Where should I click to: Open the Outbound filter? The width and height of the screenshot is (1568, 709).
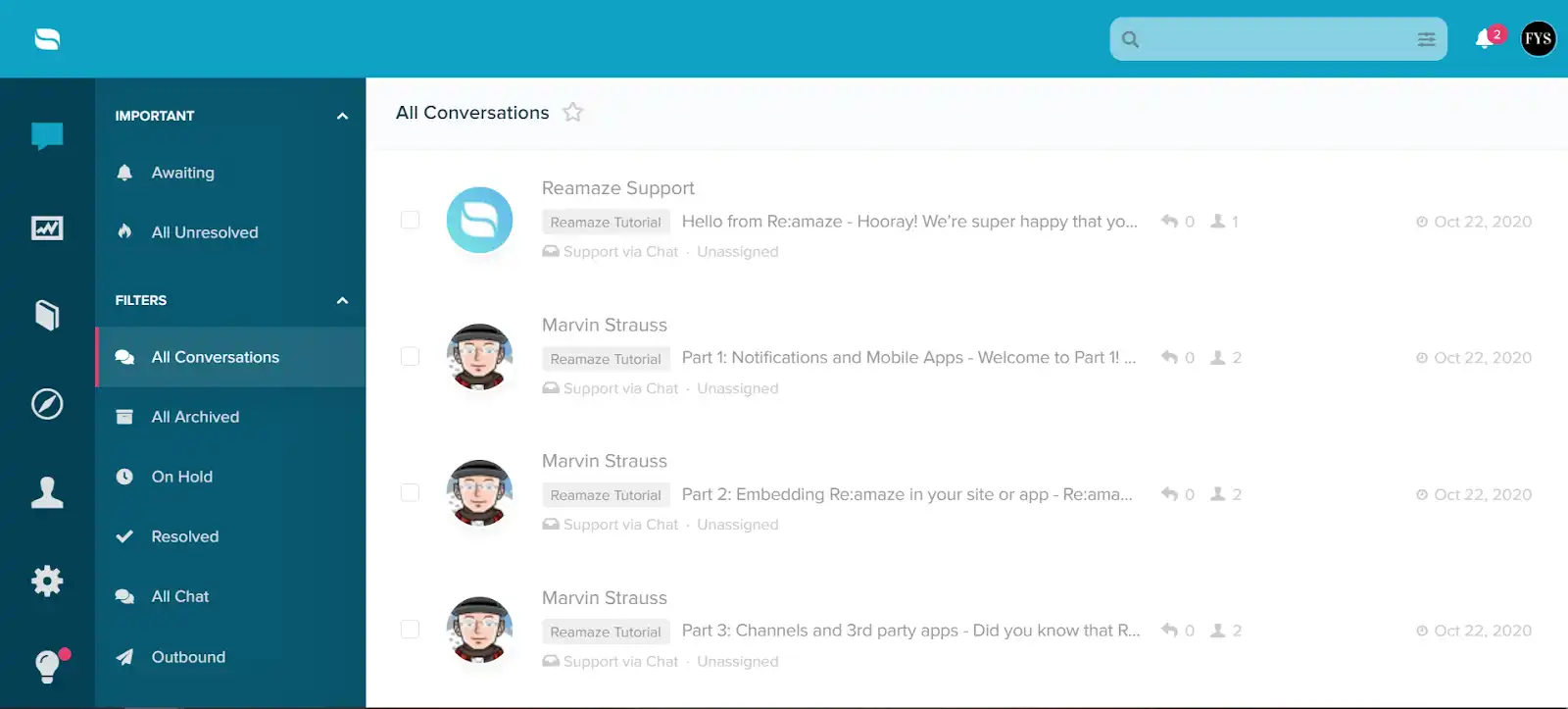(230, 657)
